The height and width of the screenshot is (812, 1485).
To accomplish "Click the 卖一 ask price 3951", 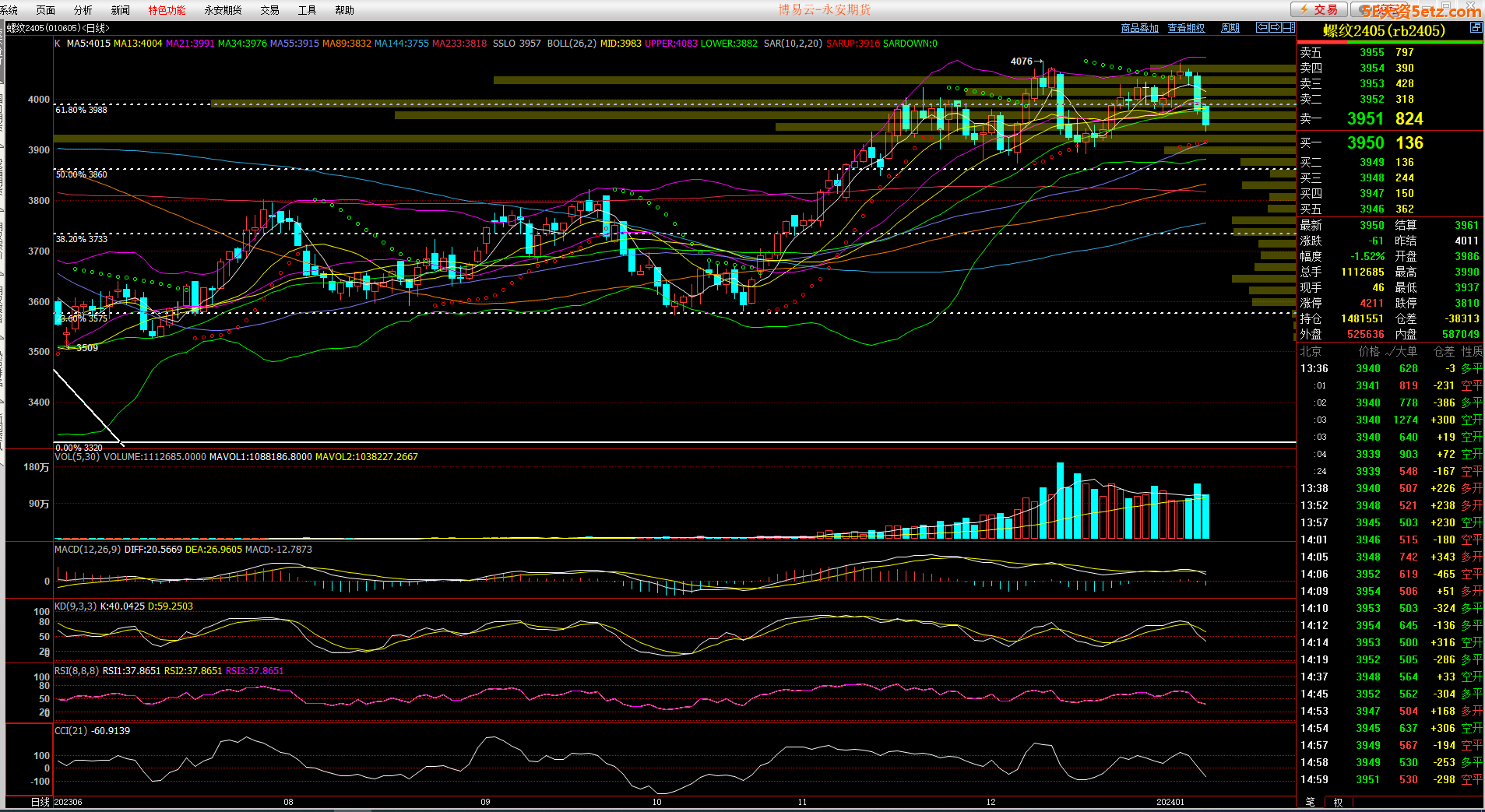I will [x=1365, y=118].
